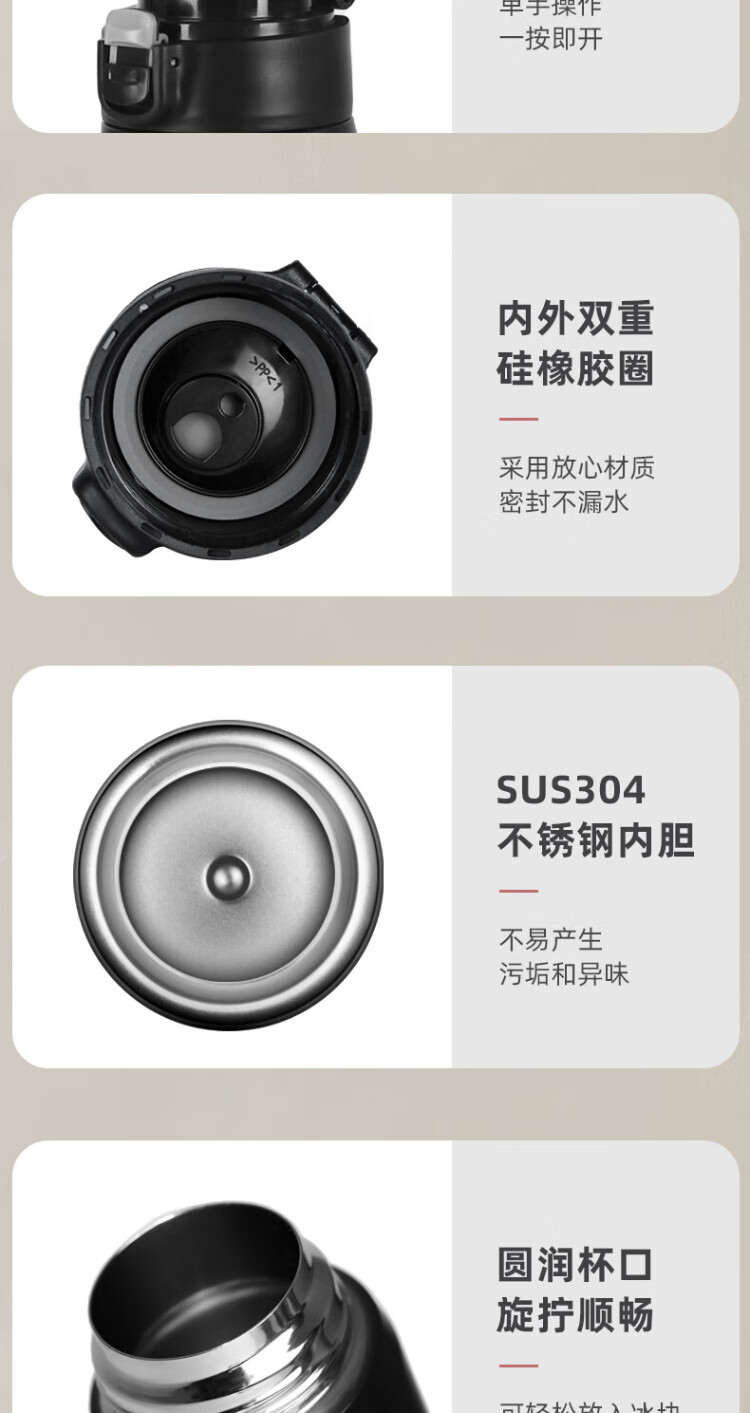The width and height of the screenshot is (750, 1413).
Task: Click the 圆润杯口 旋拧顺畅 heading
Action: coord(576,1290)
